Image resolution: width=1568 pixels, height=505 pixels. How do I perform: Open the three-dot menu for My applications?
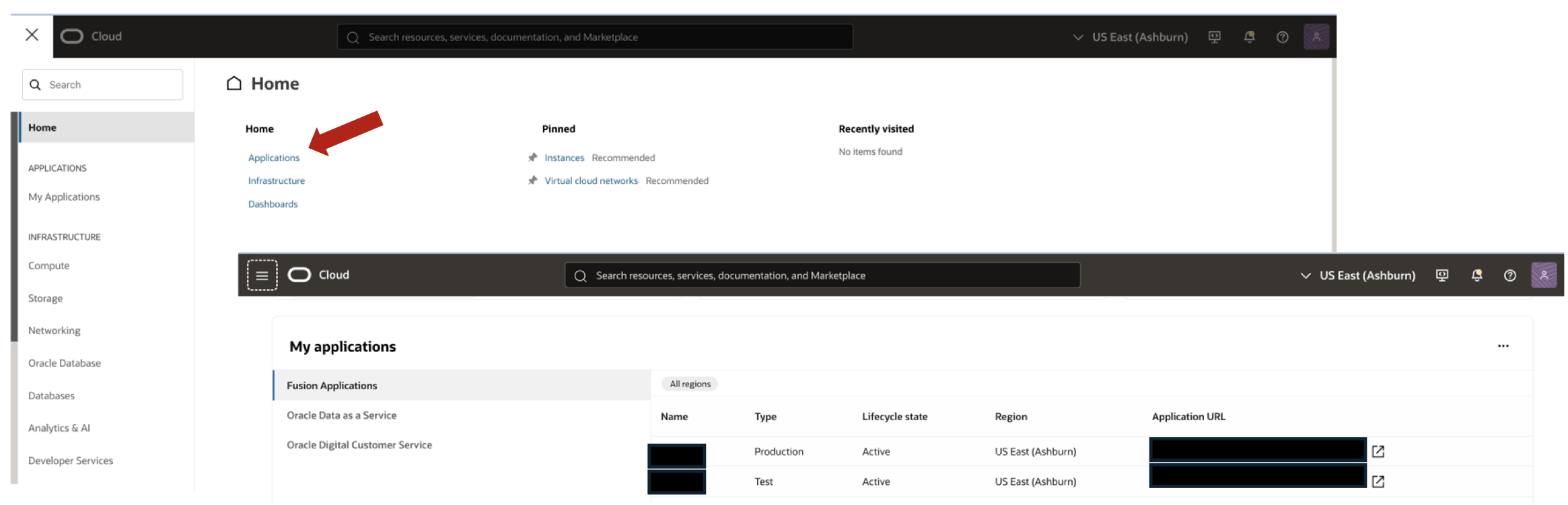click(1503, 346)
